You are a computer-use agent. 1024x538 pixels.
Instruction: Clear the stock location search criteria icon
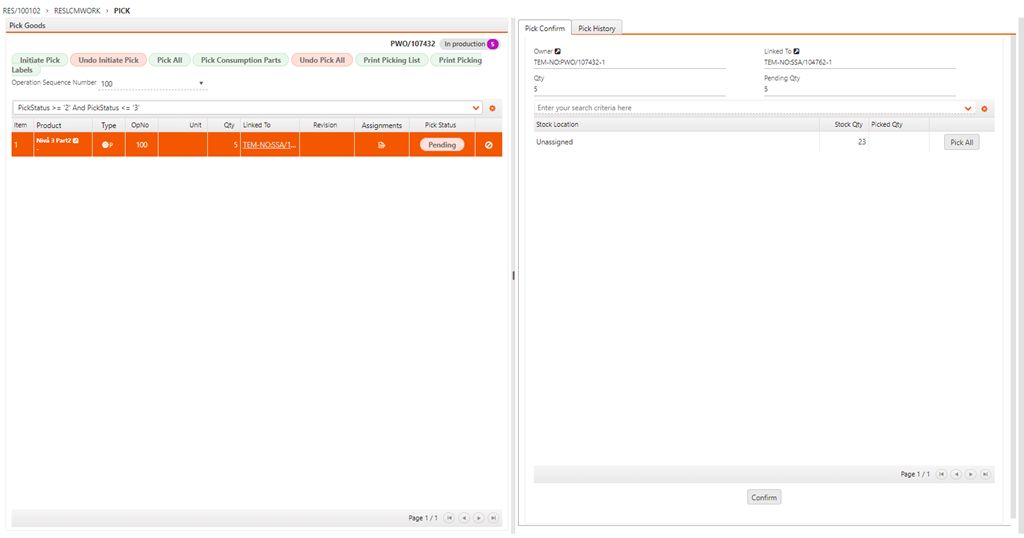[x=984, y=108]
